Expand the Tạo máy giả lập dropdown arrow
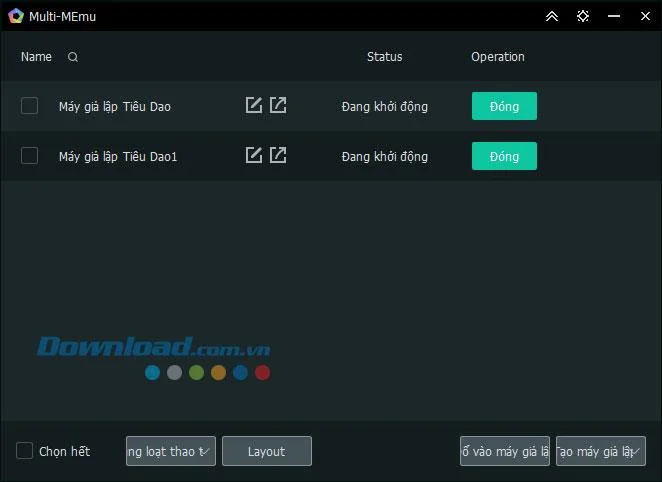This screenshot has width=662, height=482. point(636,451)
